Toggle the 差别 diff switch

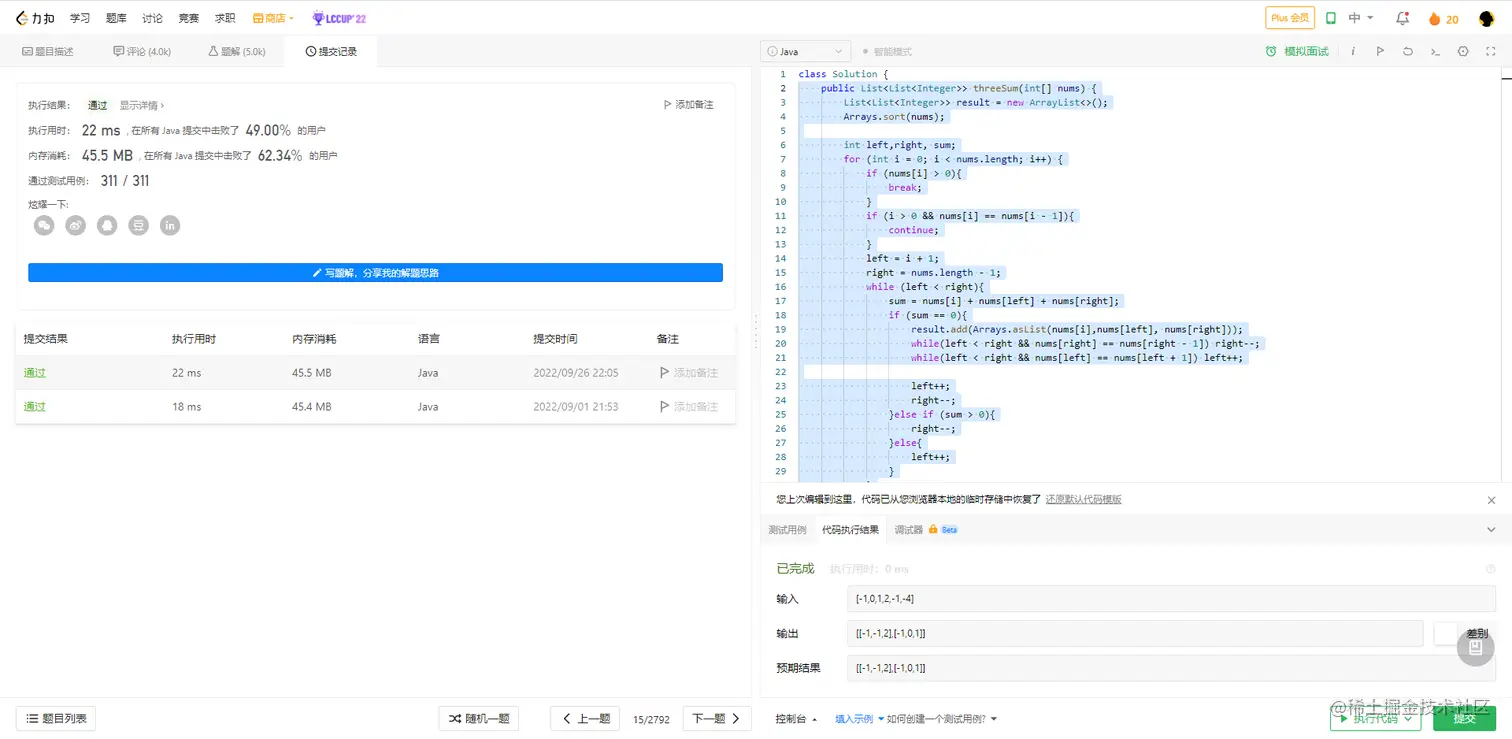(1445, 634)
